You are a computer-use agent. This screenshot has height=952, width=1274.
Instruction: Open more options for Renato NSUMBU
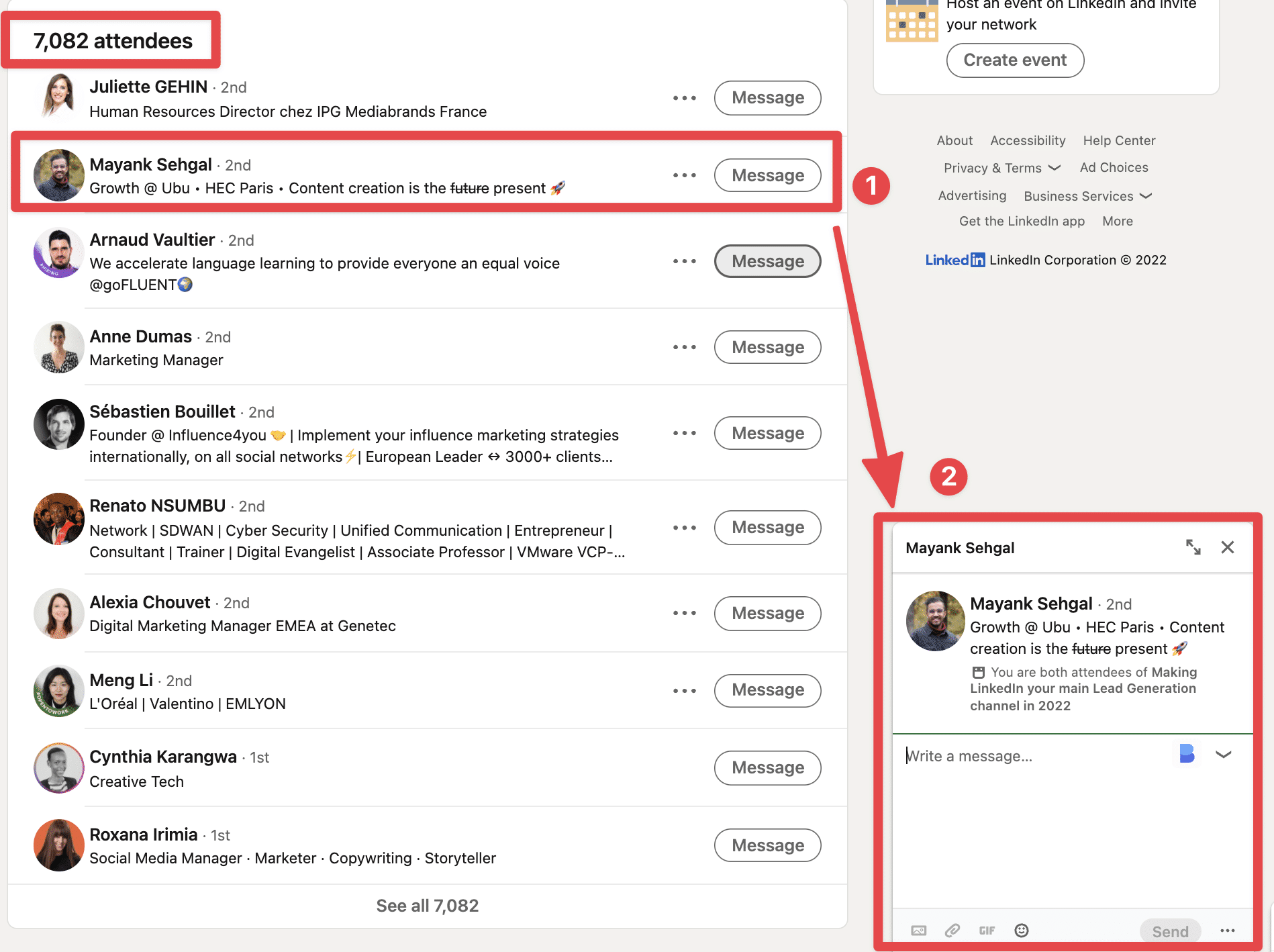tap(685, 528)
